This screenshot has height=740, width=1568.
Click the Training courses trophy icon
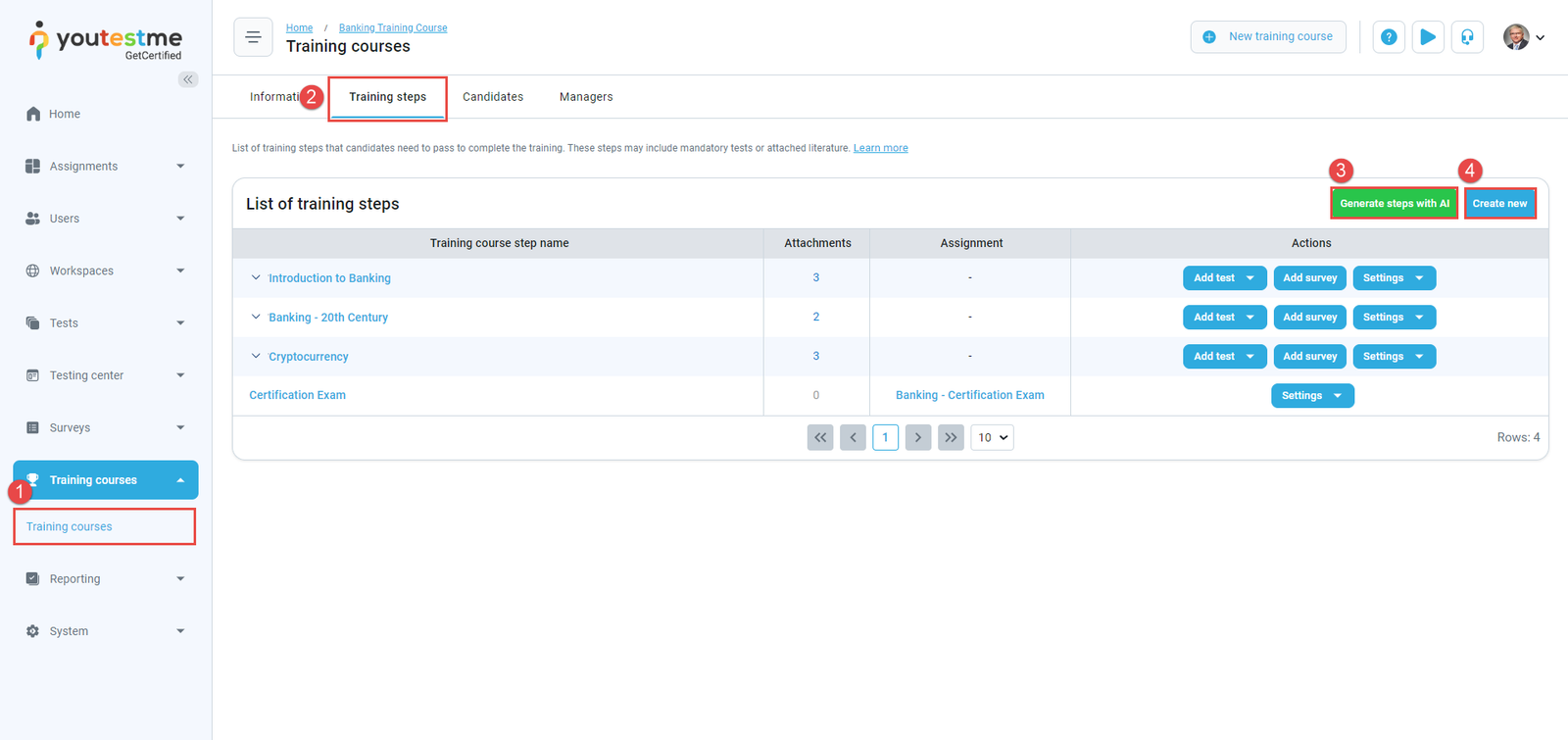pos(33,479)
